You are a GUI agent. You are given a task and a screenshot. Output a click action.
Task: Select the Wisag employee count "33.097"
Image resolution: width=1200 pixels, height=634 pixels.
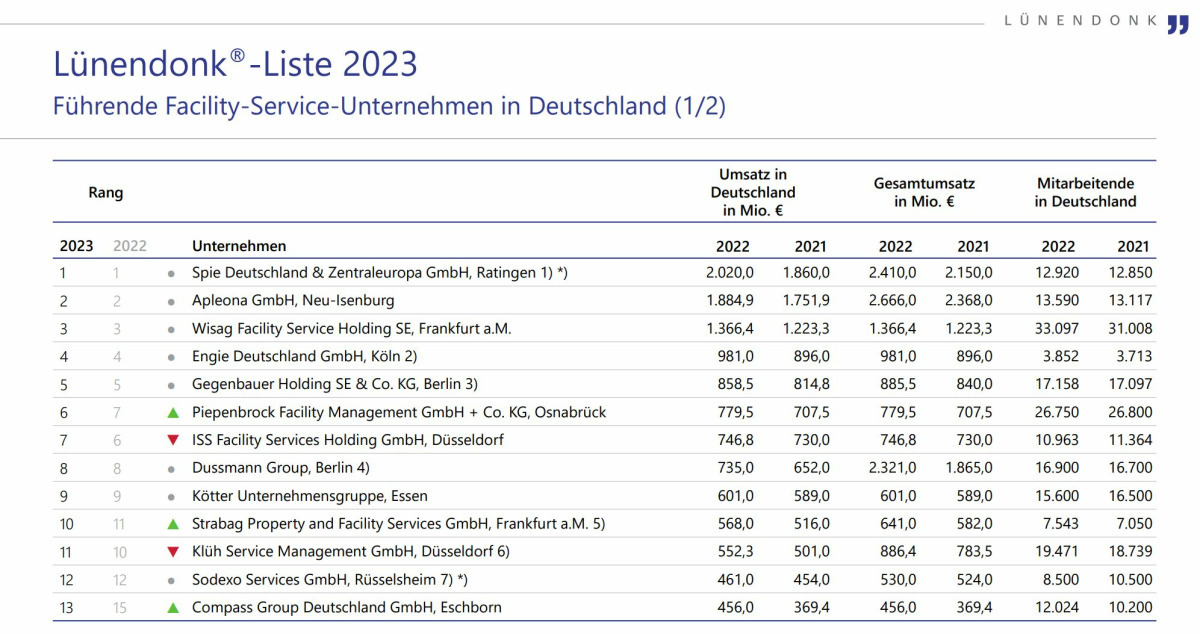click(x=1056, y=329)
